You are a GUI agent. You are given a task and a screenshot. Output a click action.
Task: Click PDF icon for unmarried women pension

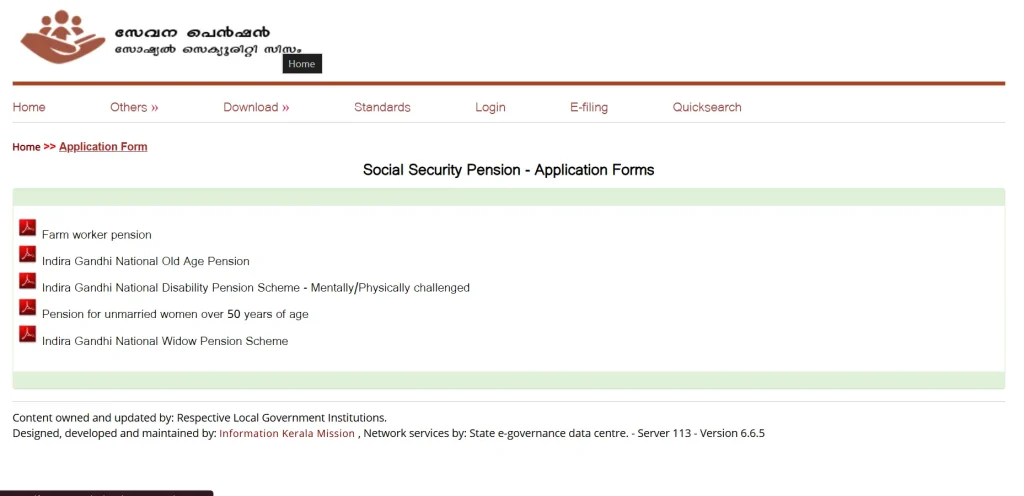tap(27, 307)
